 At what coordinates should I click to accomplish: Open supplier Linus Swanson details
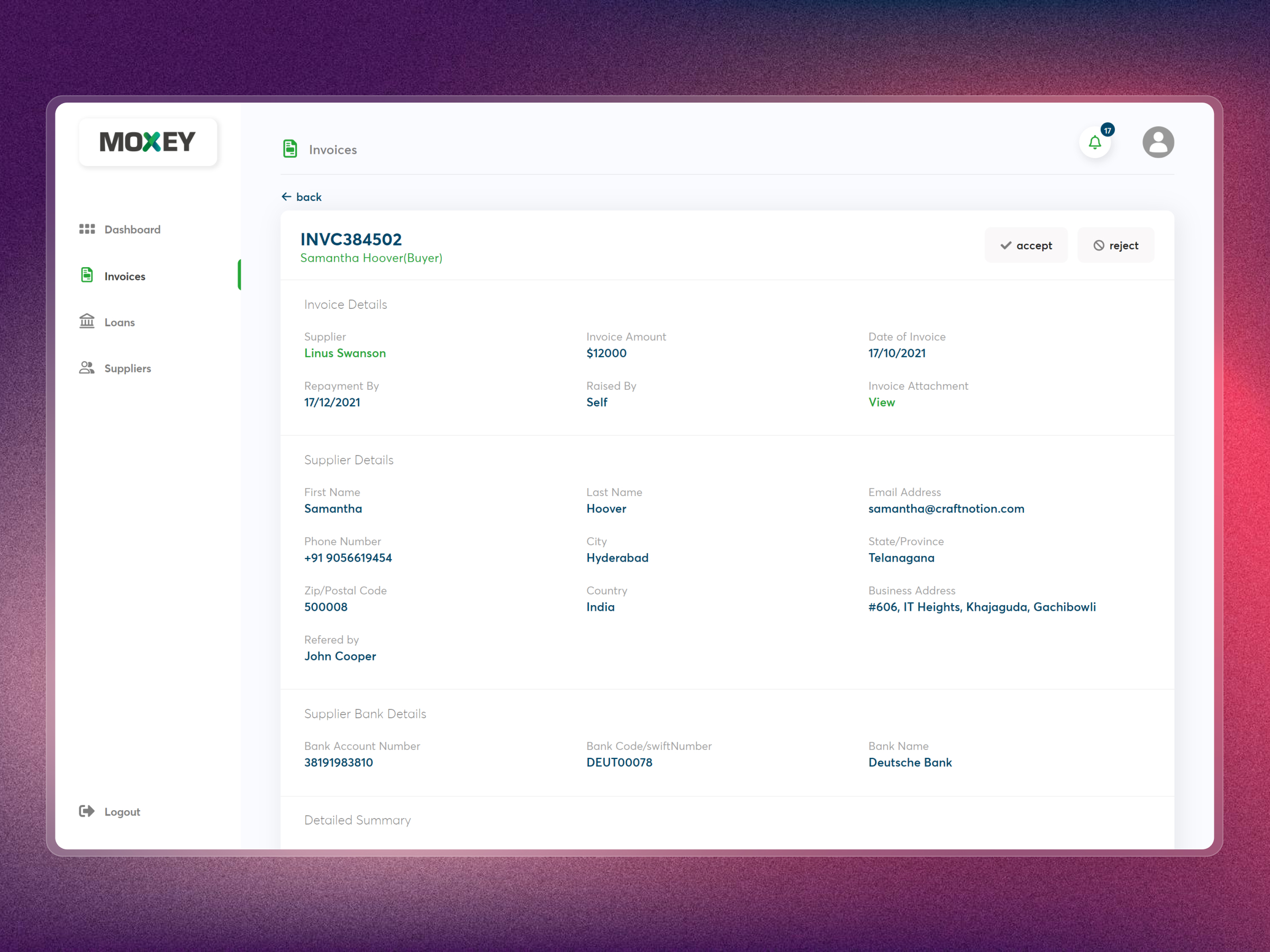coord(344,353)
